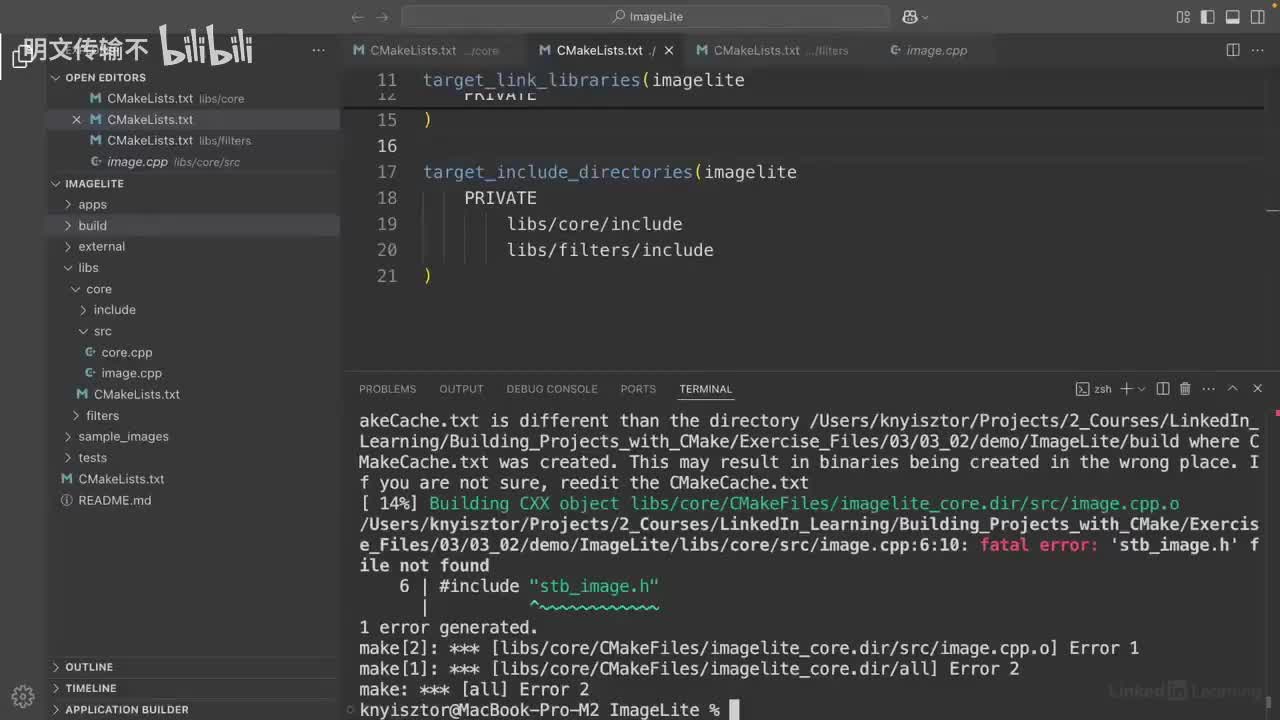The width and height of the screenshot is (1280, 720).
Task: Open the new terminal launch profile dropdown
Action: click(1141, 389)
